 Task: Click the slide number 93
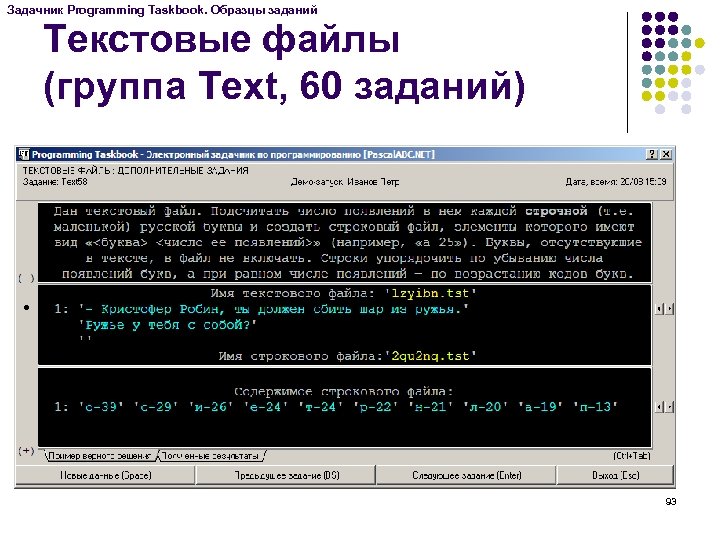[x=670, y=501]
